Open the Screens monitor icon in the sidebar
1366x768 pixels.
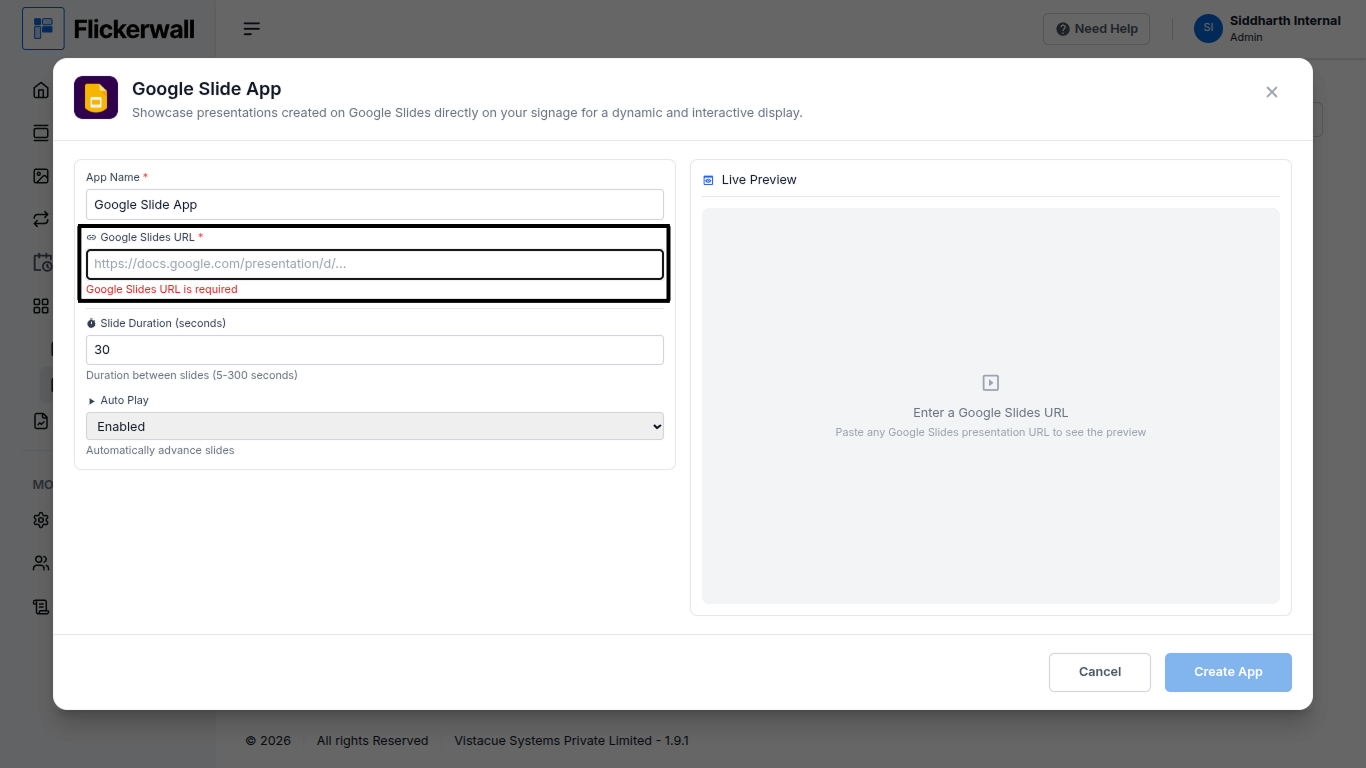click(x=41, y=133)
